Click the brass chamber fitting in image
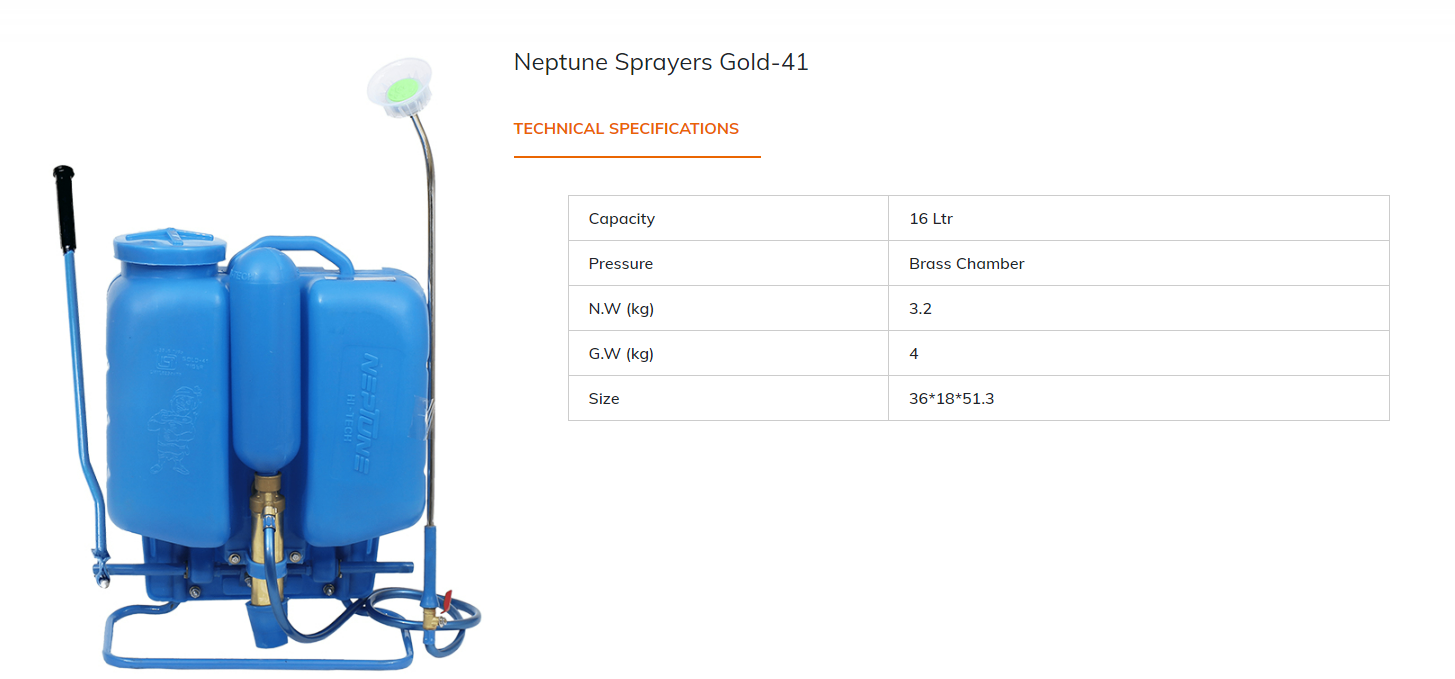 [x=267, y=520]
